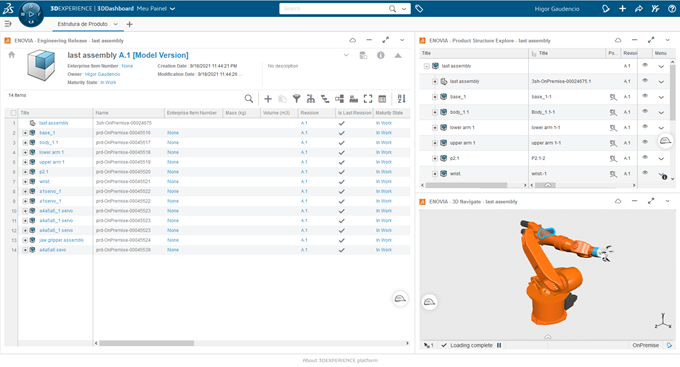Screen dimensions: 680x367
Task: Click owner link Higor Gaudencio
Action: pos(102,74)
